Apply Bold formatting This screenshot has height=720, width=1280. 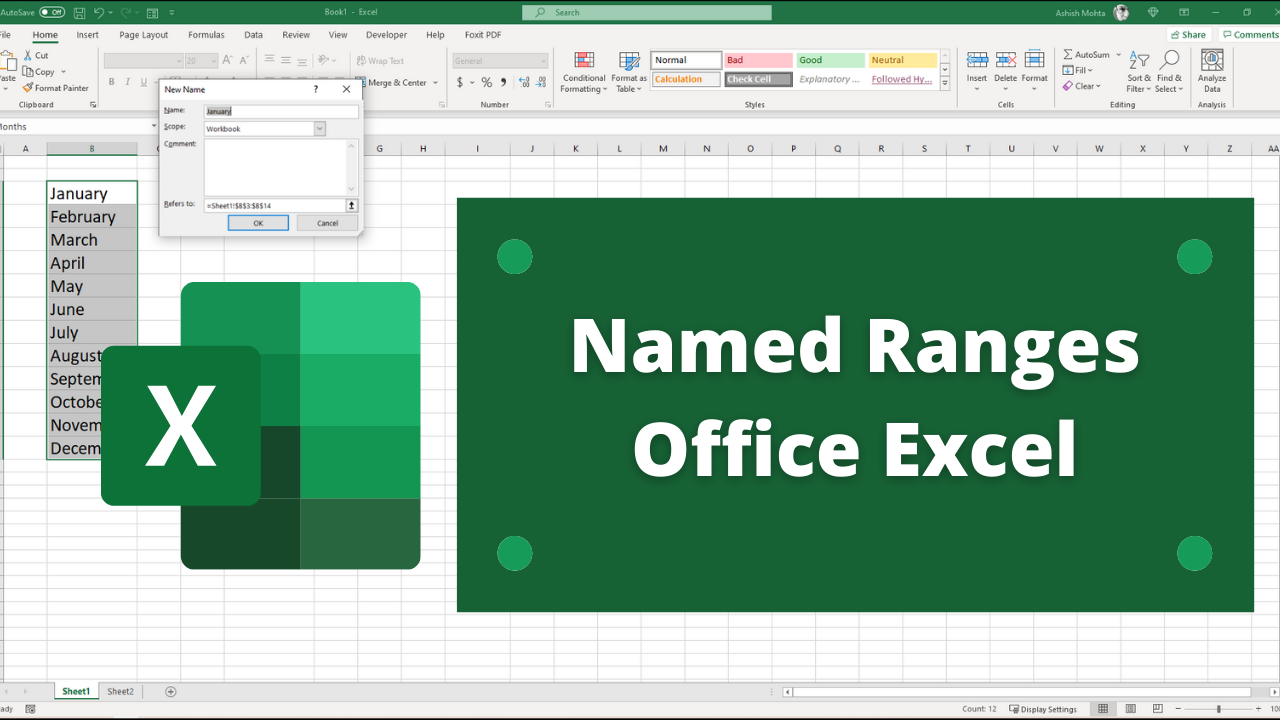pos(112,82)
